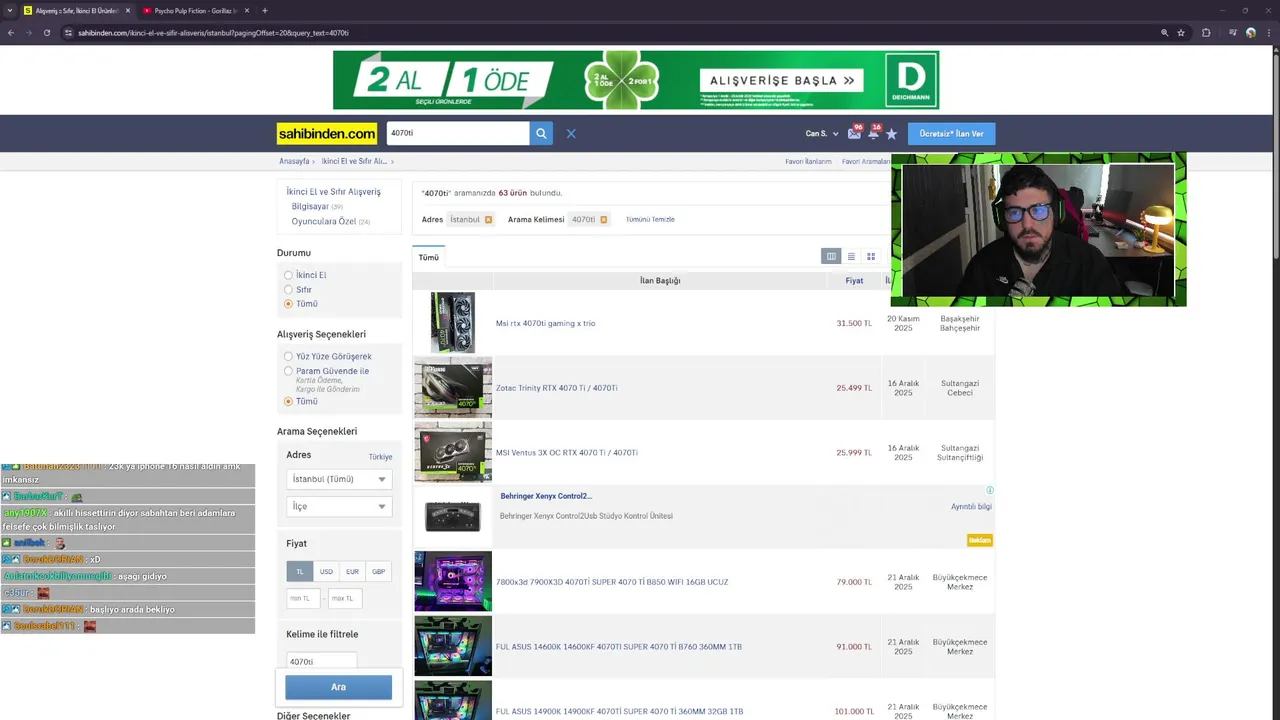Click the Deichmann banner ad
The height and width of the screenshot is (720, 1280).
tap(636, 80)
